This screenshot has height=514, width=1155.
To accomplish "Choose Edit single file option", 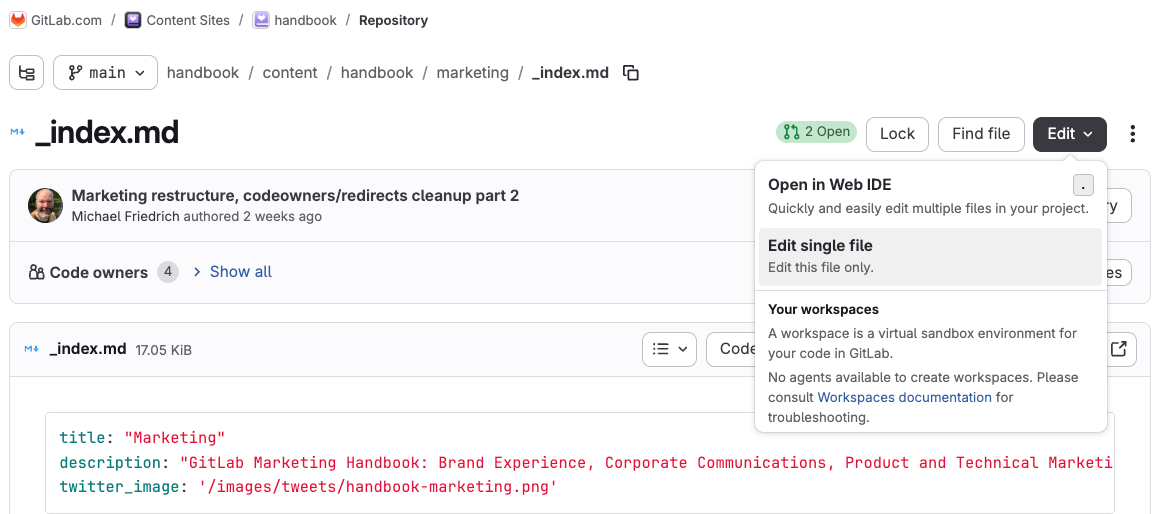I will pos(930,256).
